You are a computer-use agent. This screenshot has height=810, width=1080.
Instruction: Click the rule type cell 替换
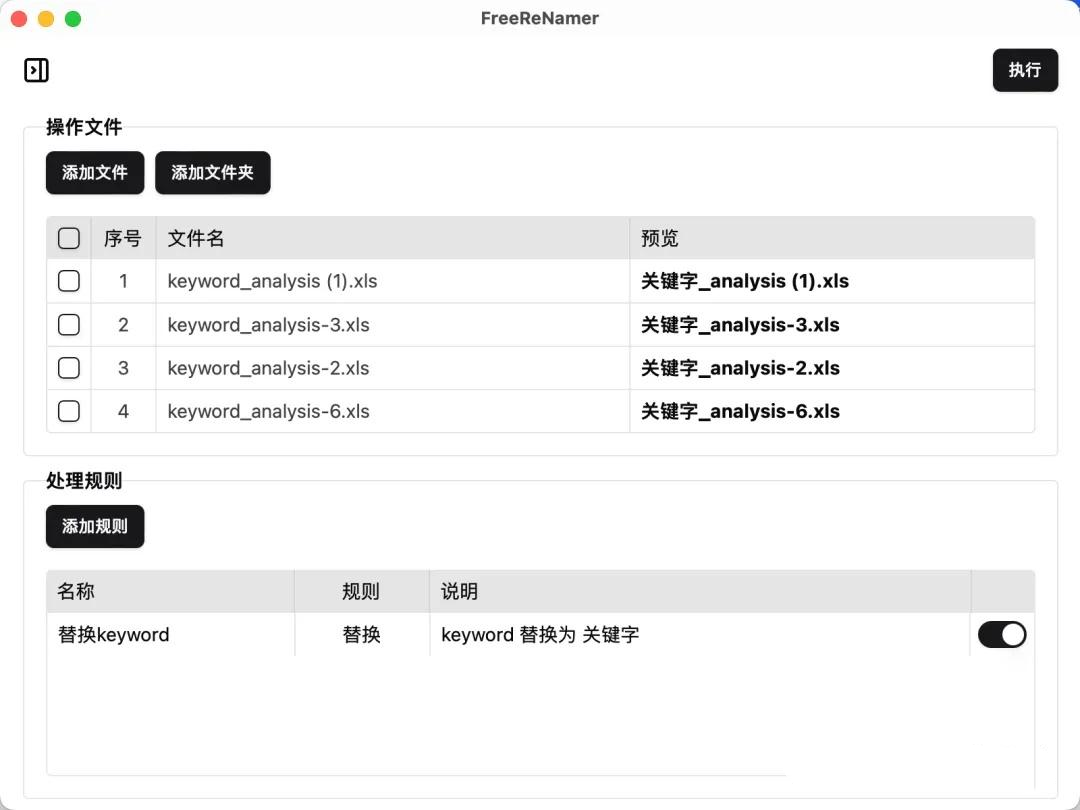[362, 634]
